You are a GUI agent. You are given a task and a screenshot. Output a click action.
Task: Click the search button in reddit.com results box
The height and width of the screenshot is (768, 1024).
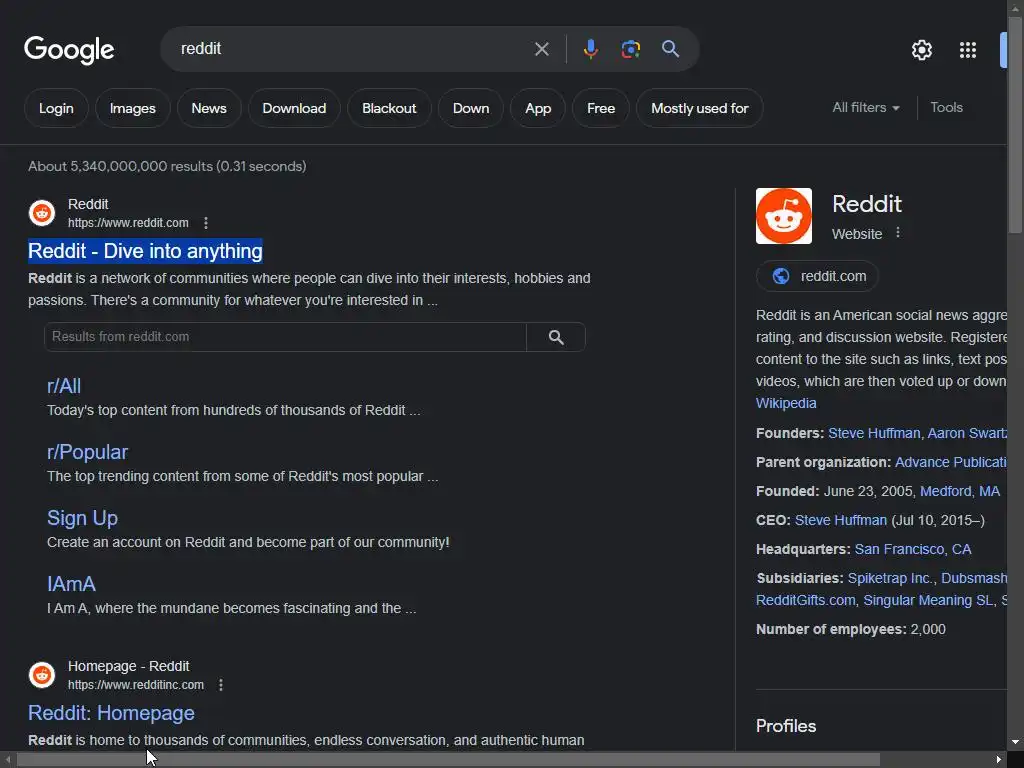tap(556, 337)
